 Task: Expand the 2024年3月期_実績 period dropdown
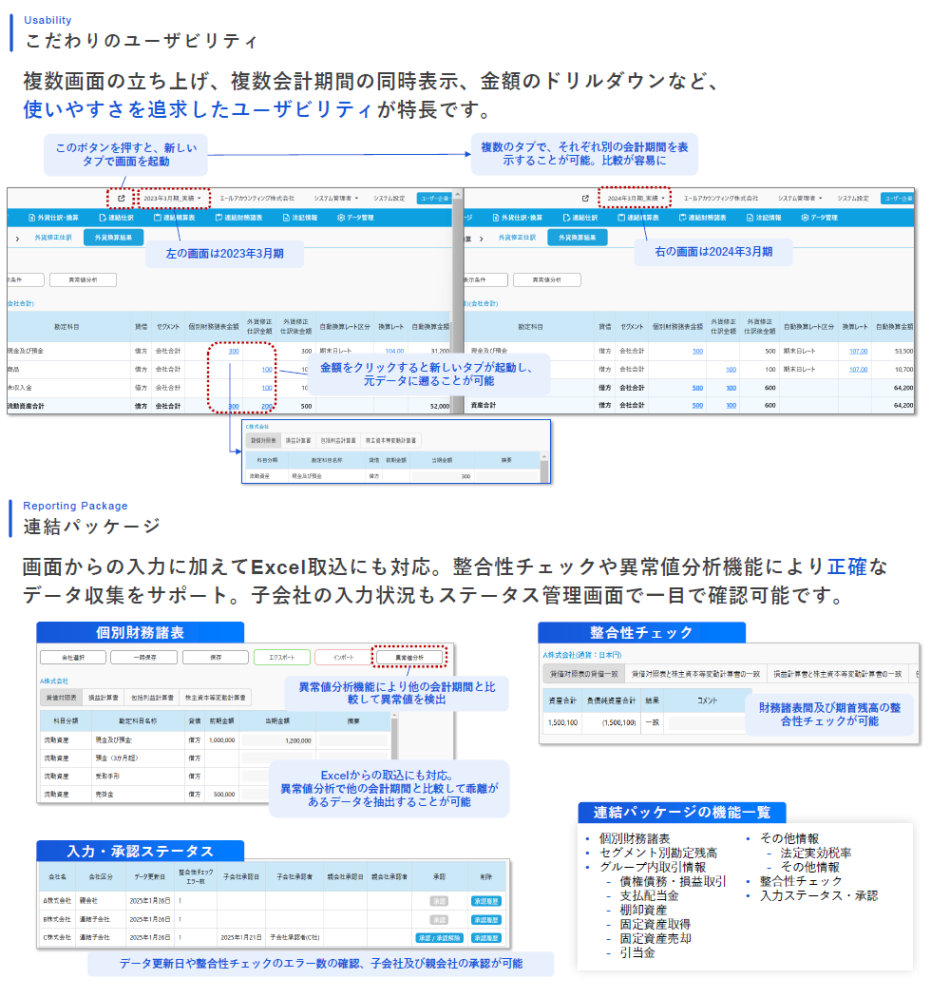[635, 198]
